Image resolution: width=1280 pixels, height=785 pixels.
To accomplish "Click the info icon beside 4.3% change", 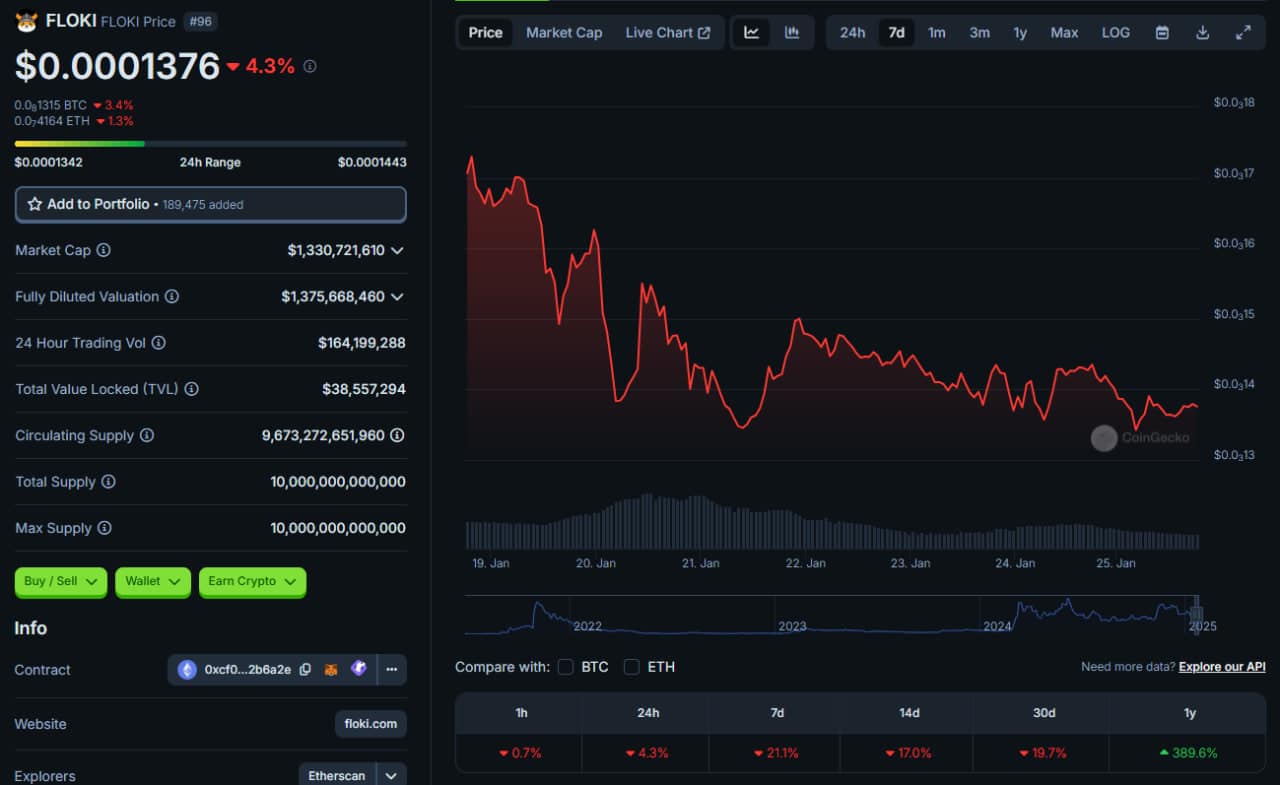I will (x=310, y=66).
